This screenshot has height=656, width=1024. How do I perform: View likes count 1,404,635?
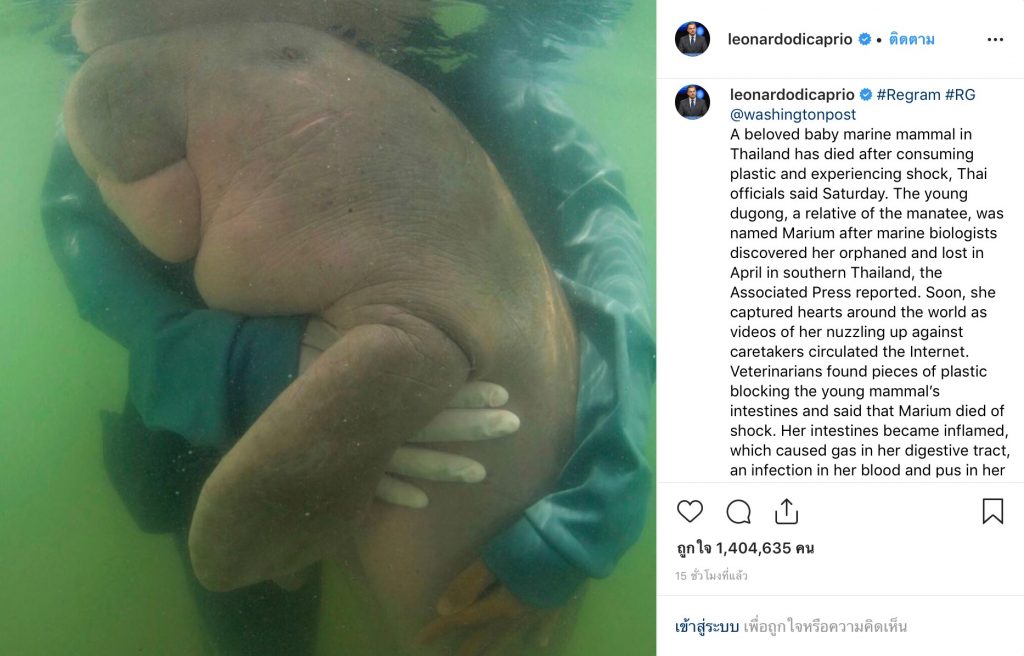coord(745,548)
